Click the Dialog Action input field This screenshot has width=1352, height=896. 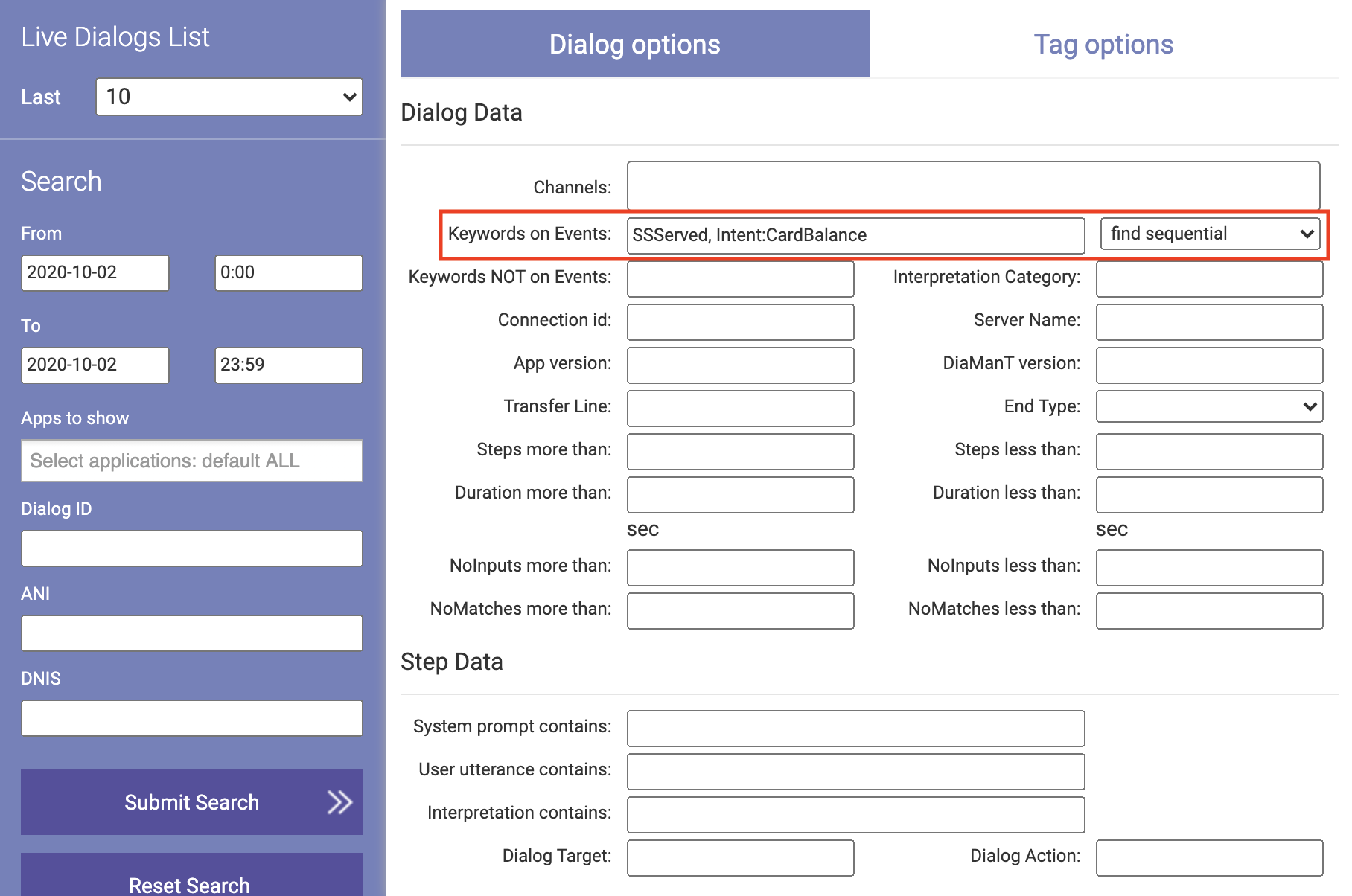(1209, 857)
